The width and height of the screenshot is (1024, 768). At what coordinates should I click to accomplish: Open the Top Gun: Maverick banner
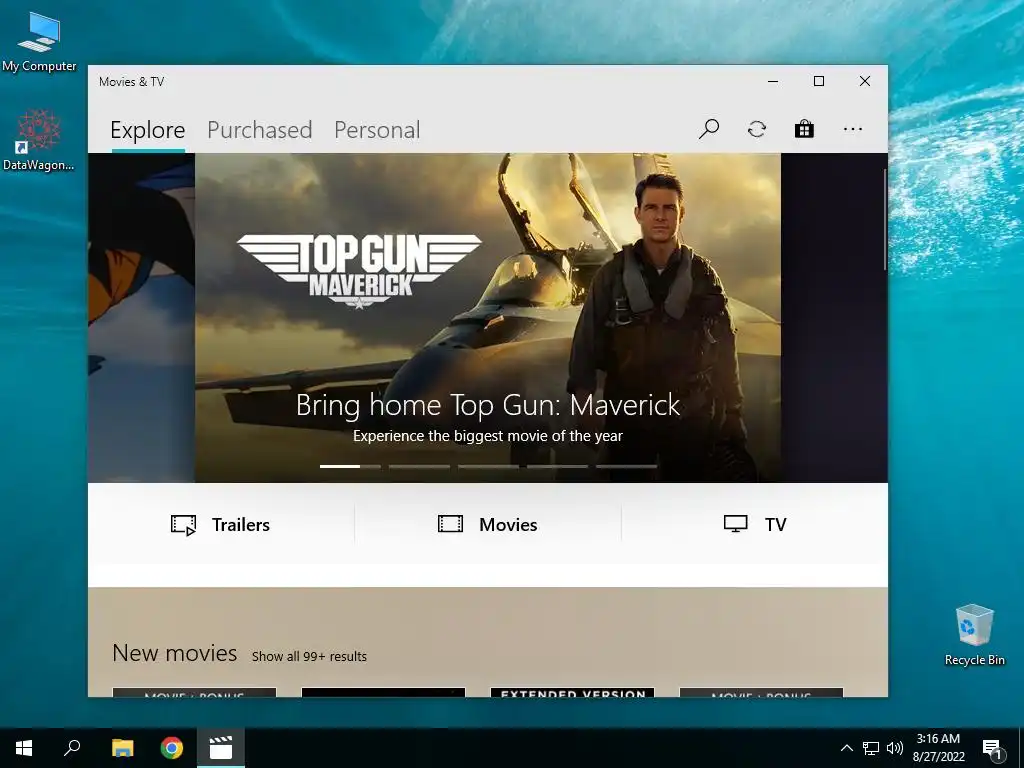pos(488,318)
